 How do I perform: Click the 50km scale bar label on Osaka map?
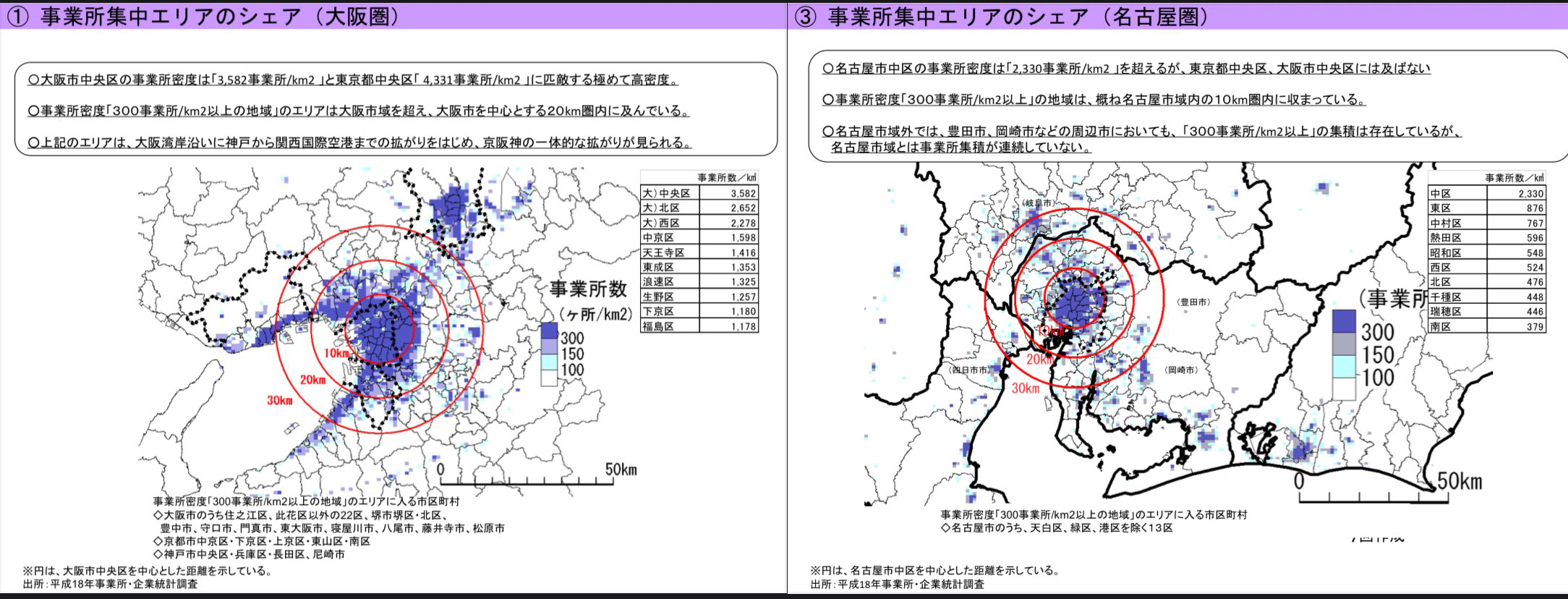click(x=621, y=470)
